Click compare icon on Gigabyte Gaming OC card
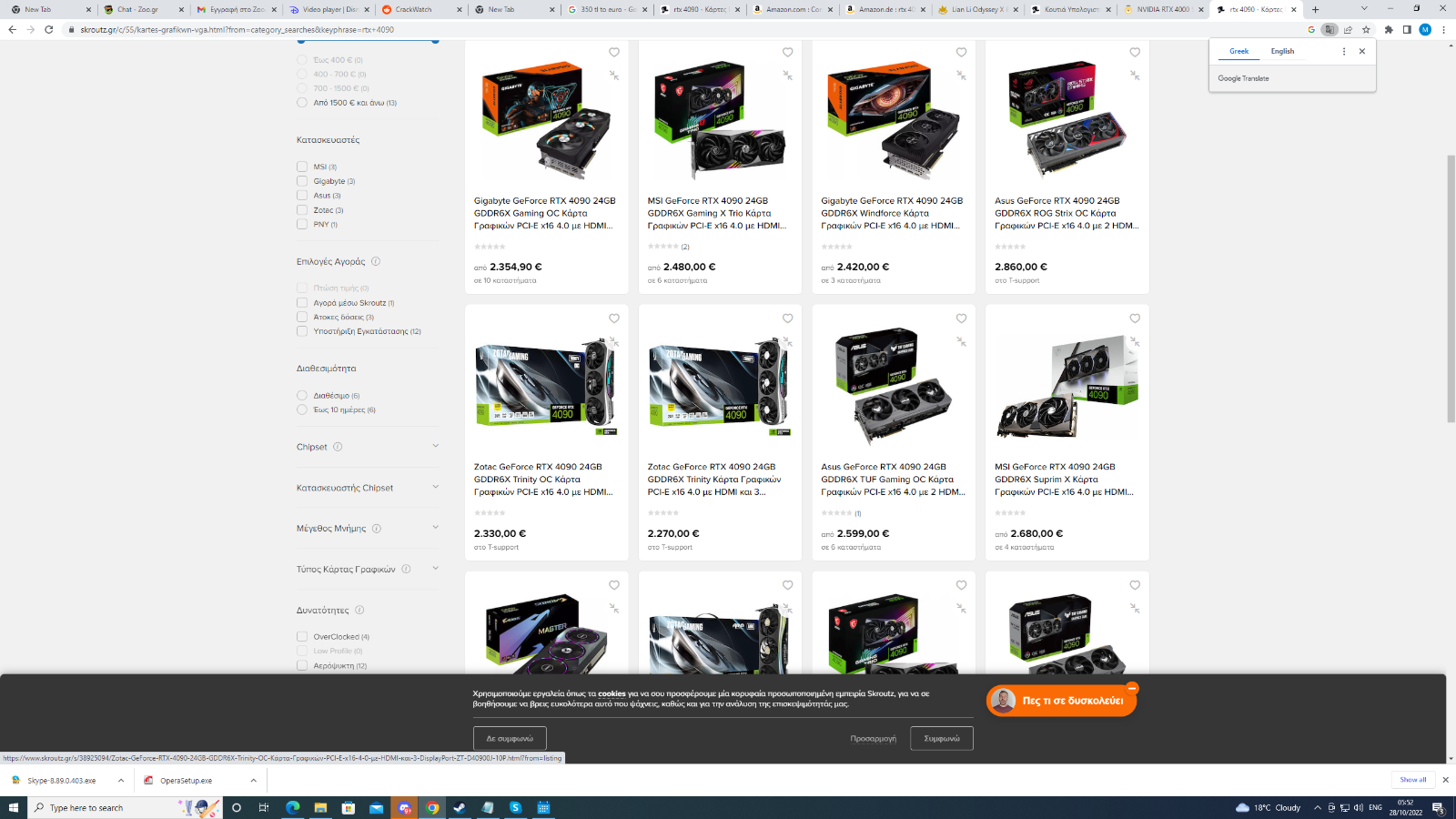The width and height of the screenshot is (1456, 819). (x=614, y=76)
